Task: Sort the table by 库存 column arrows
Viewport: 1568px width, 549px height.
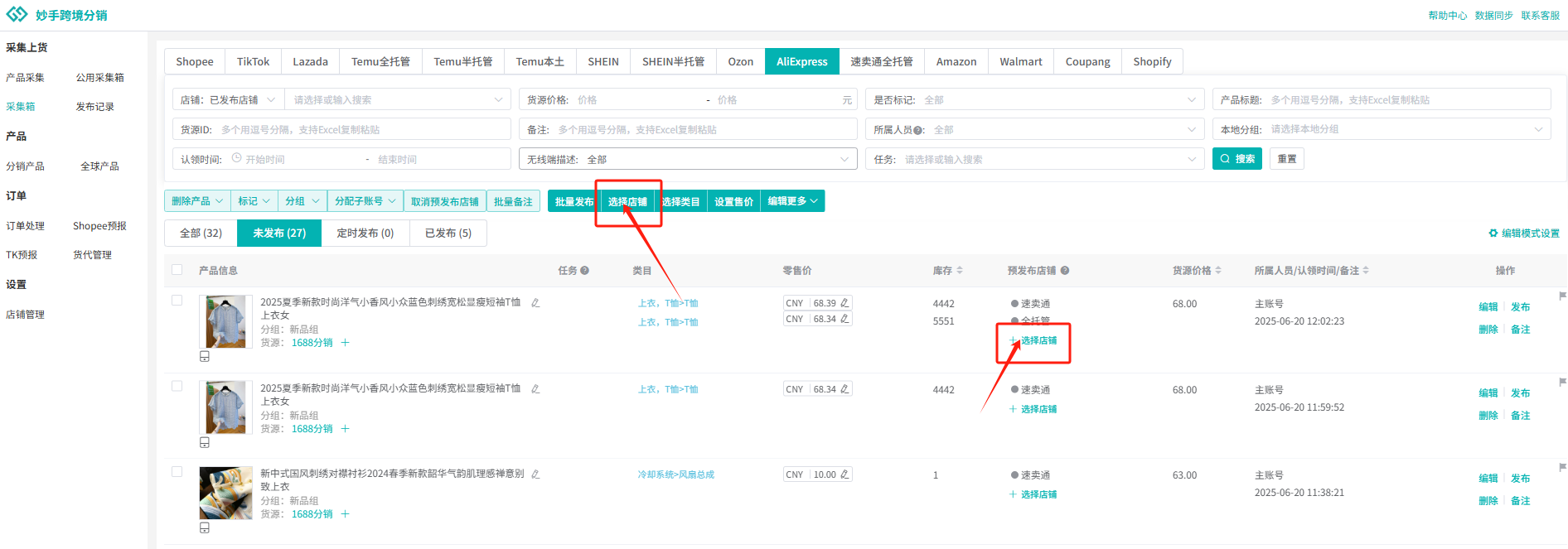Action: [x=960, y=271]
